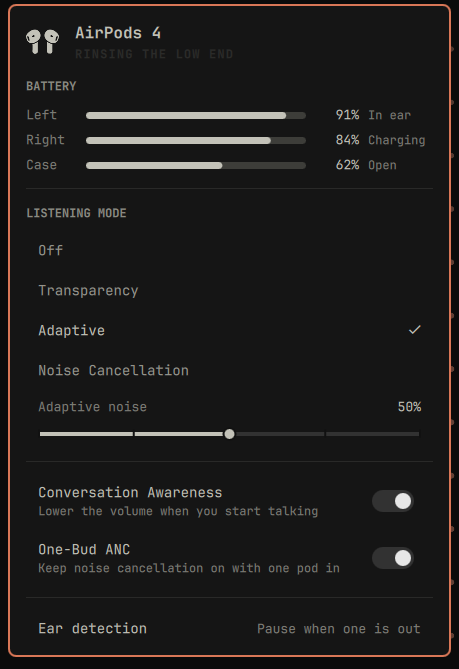
Task: Click the Adaptive noise 50% value
Action: coord(410,407)
